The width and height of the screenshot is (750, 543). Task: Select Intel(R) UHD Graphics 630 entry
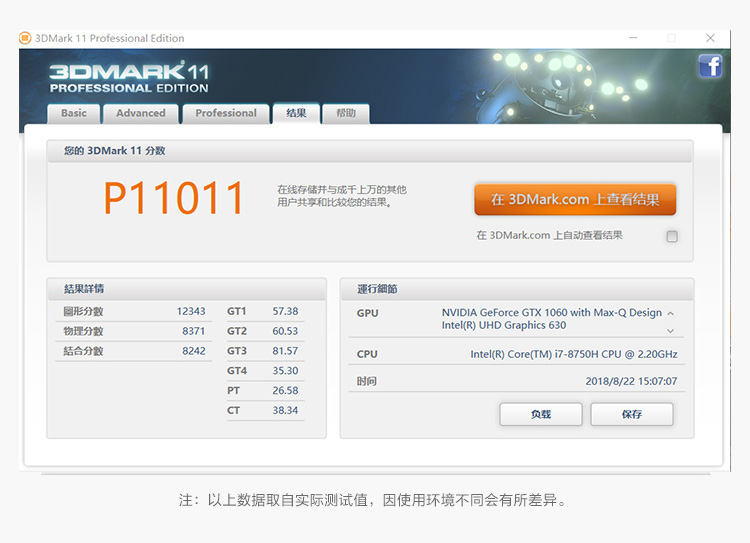[504, 325]
